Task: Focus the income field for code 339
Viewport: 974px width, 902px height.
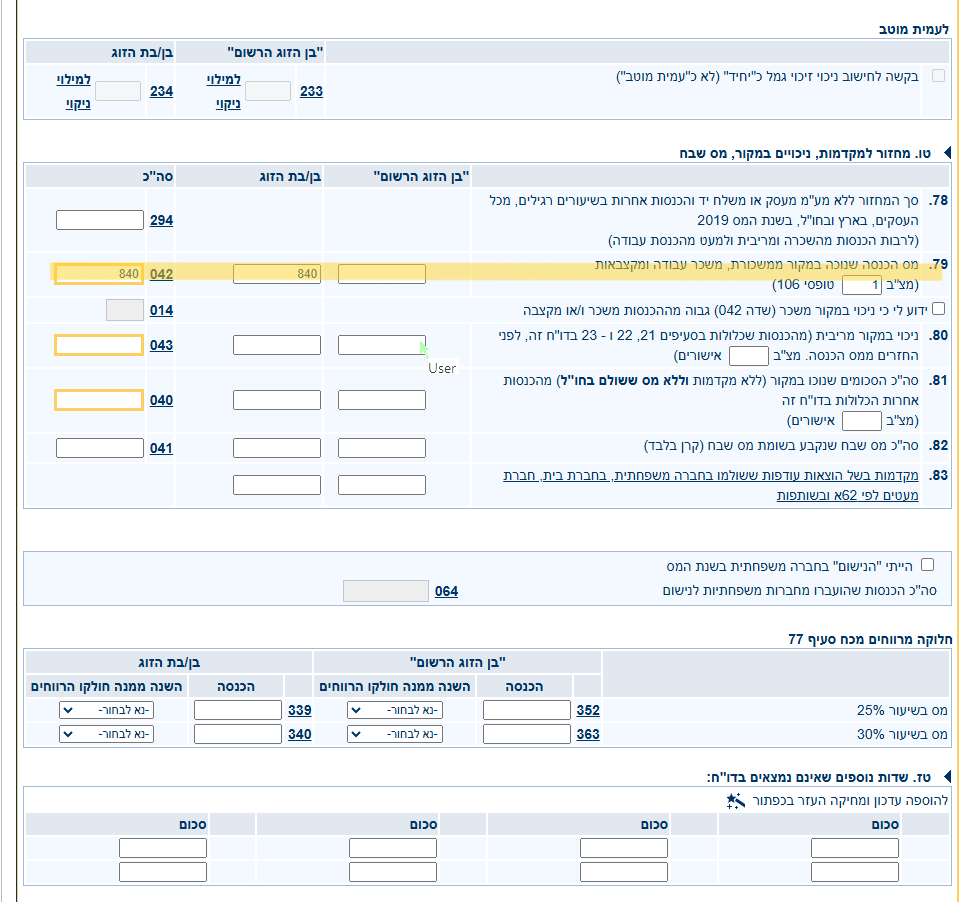Action: (x=238, y=710)
